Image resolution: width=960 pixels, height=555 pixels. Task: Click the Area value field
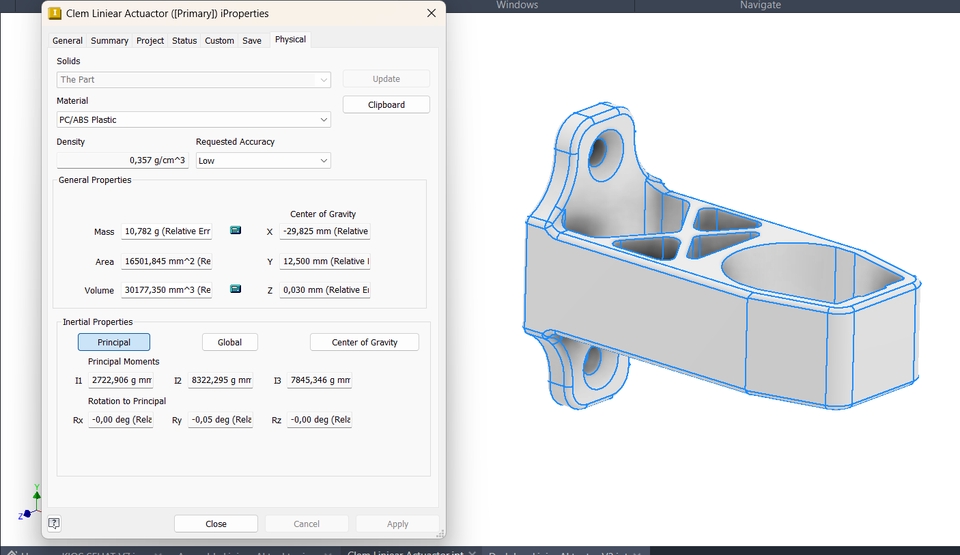click(167, 261)
